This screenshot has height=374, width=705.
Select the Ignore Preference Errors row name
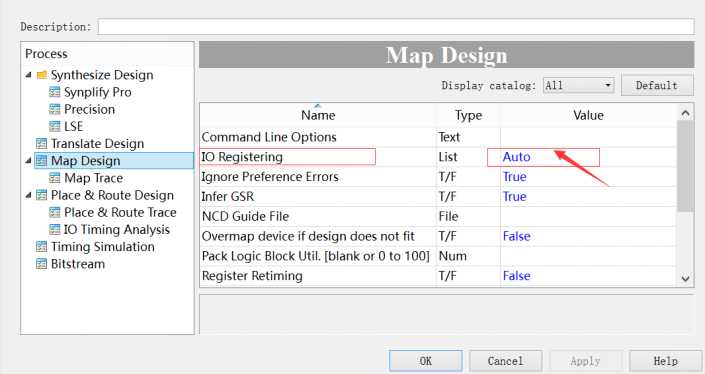pos(270,177)
